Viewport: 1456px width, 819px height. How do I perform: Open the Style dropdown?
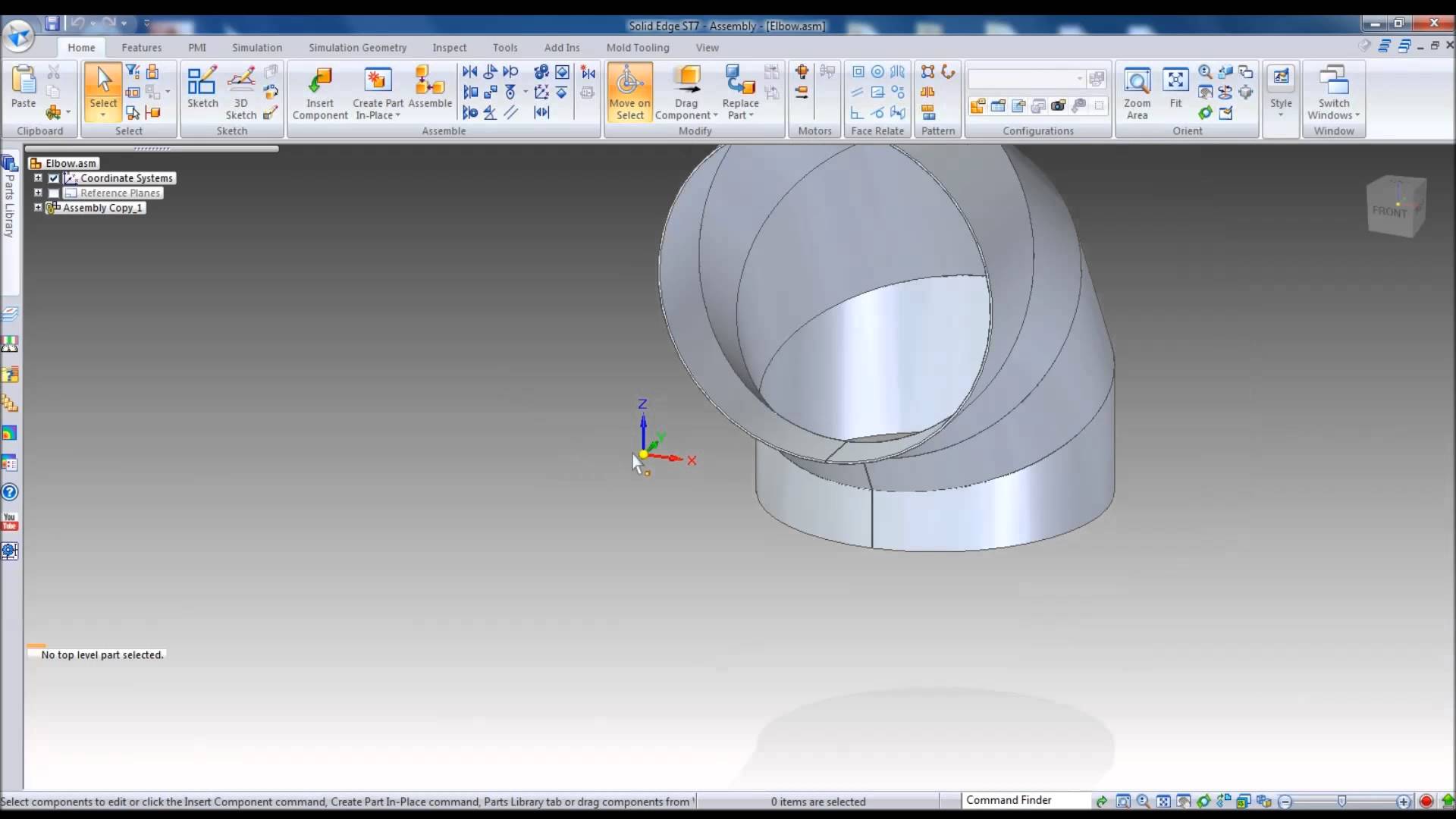(1281, 115)
